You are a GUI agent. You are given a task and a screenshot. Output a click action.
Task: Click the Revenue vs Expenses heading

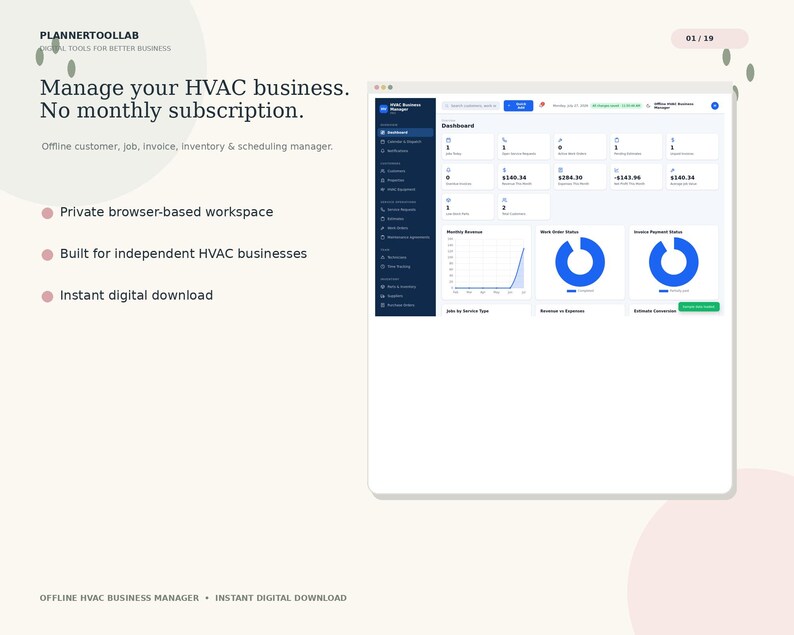point(562,311)
